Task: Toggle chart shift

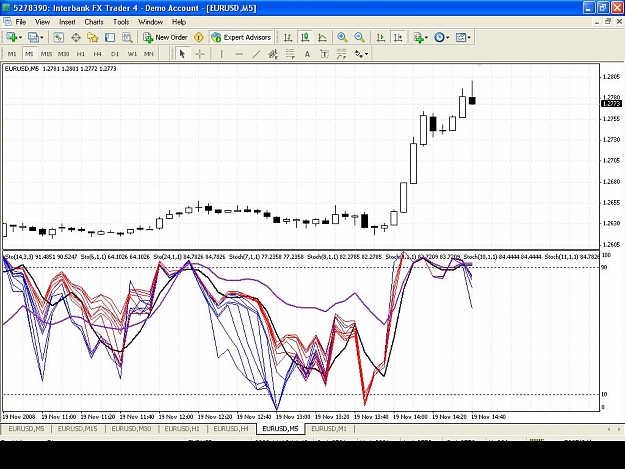Action: 398,37
